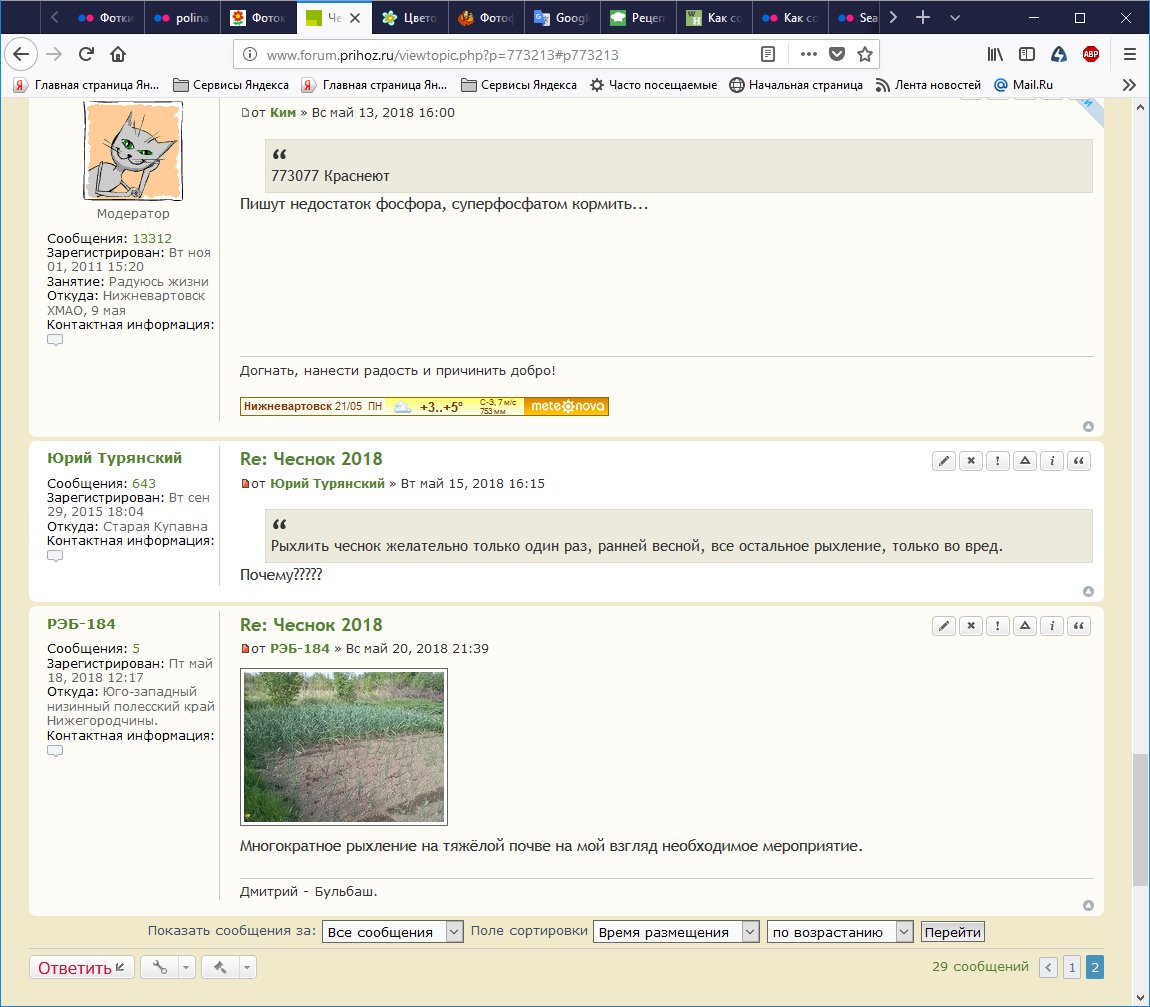Show information for РЭБ-184's post

click(1051, 626)
